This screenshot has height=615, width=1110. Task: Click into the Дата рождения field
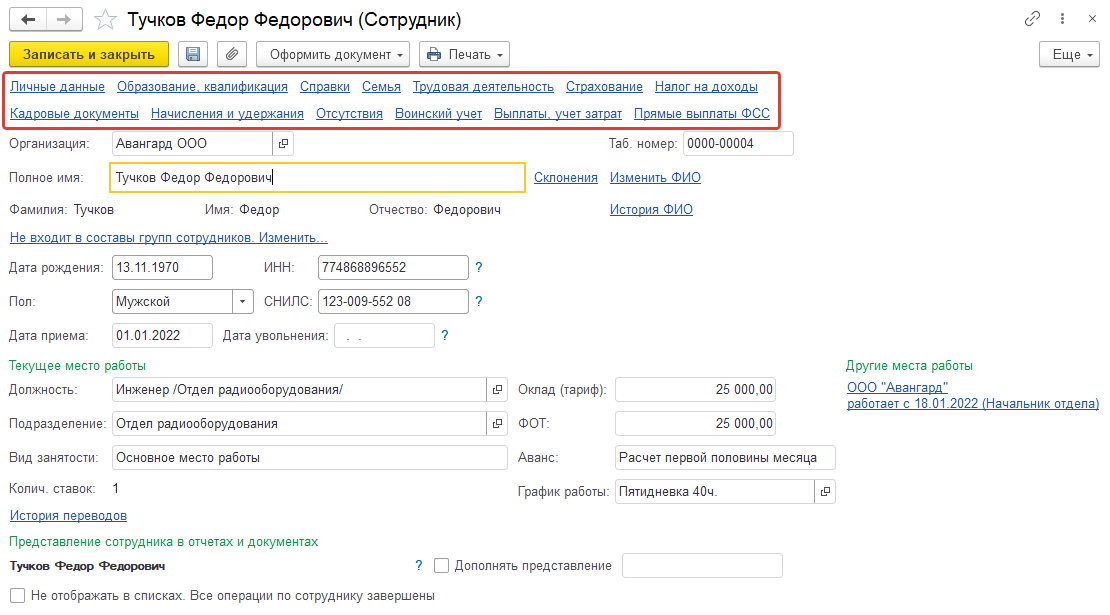[x=162, y=268]
